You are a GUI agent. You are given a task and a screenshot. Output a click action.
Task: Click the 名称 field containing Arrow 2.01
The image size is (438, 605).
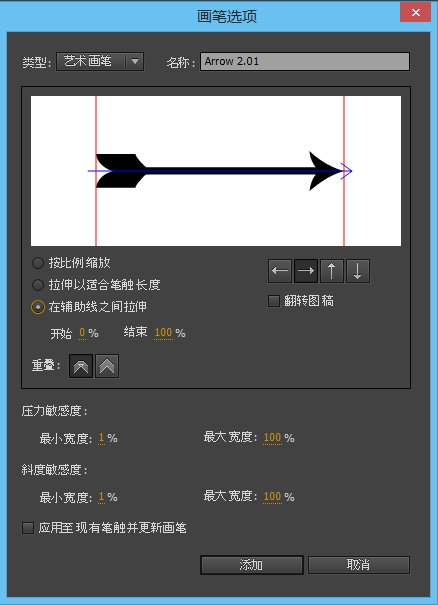click(x=305, y=62)
